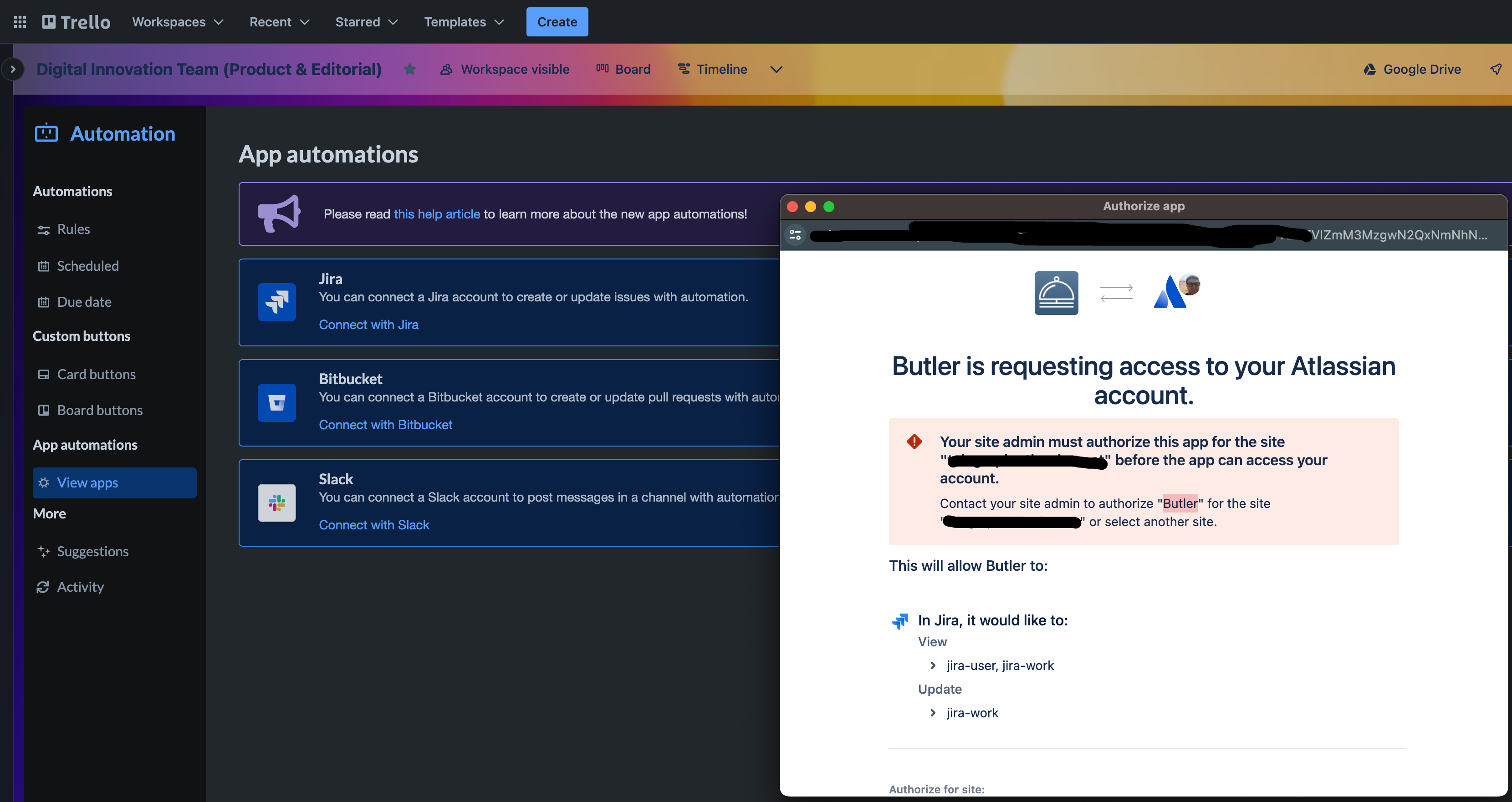Expand jira-user, jira-work permission details
The width and height of the screenshot is (1512, 802).
[x=933, y=665]
